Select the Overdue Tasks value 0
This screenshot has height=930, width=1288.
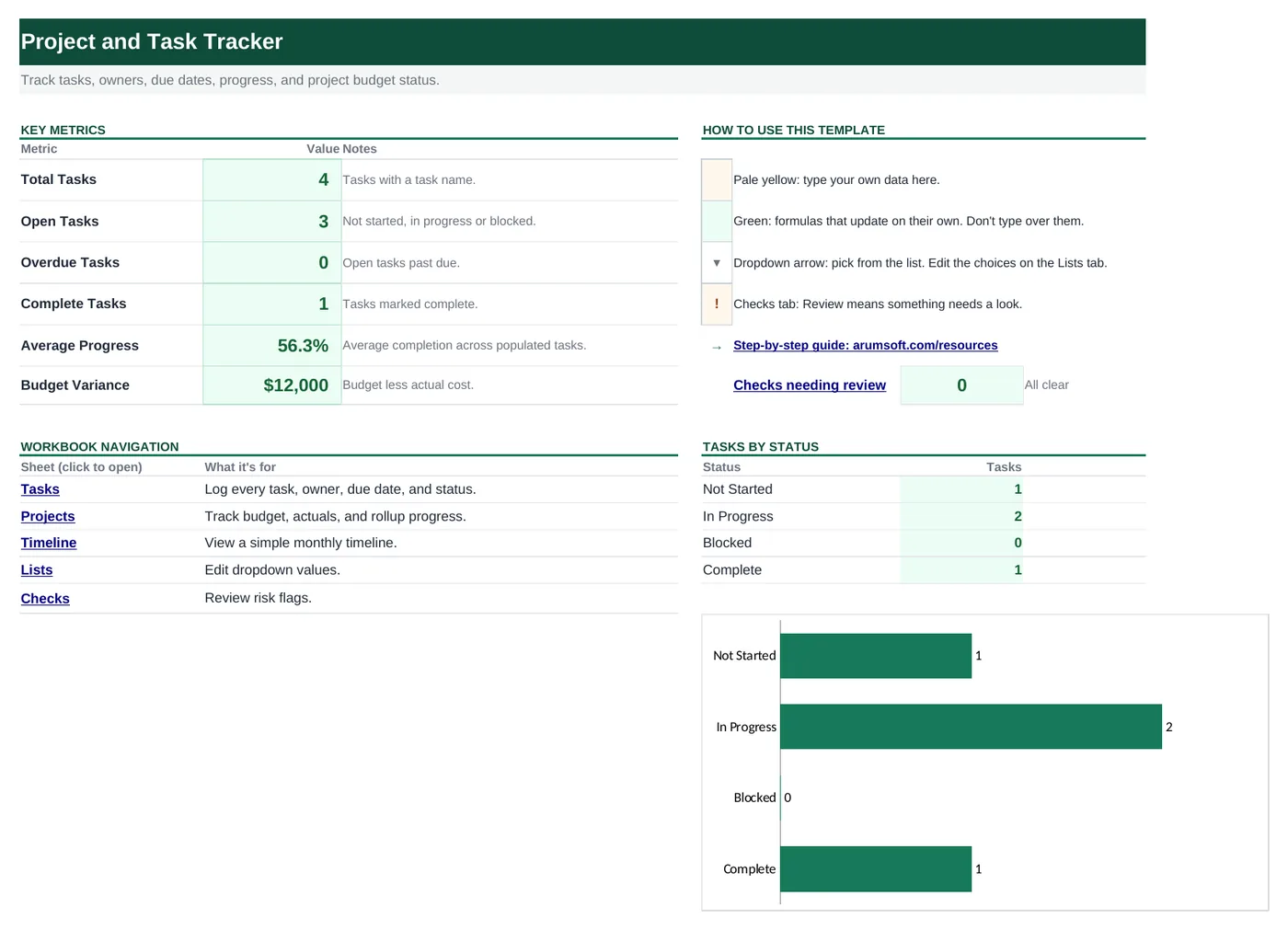[x=272, y=262]
